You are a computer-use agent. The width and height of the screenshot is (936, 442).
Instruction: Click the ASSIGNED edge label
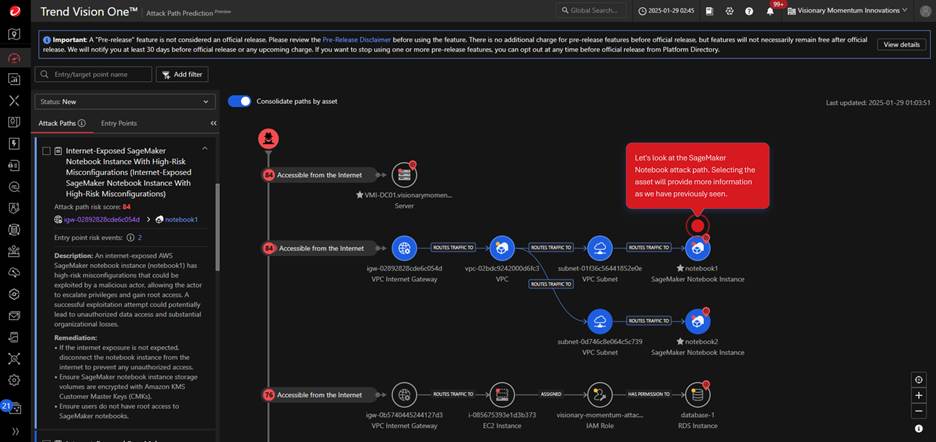tap(551, 394)
